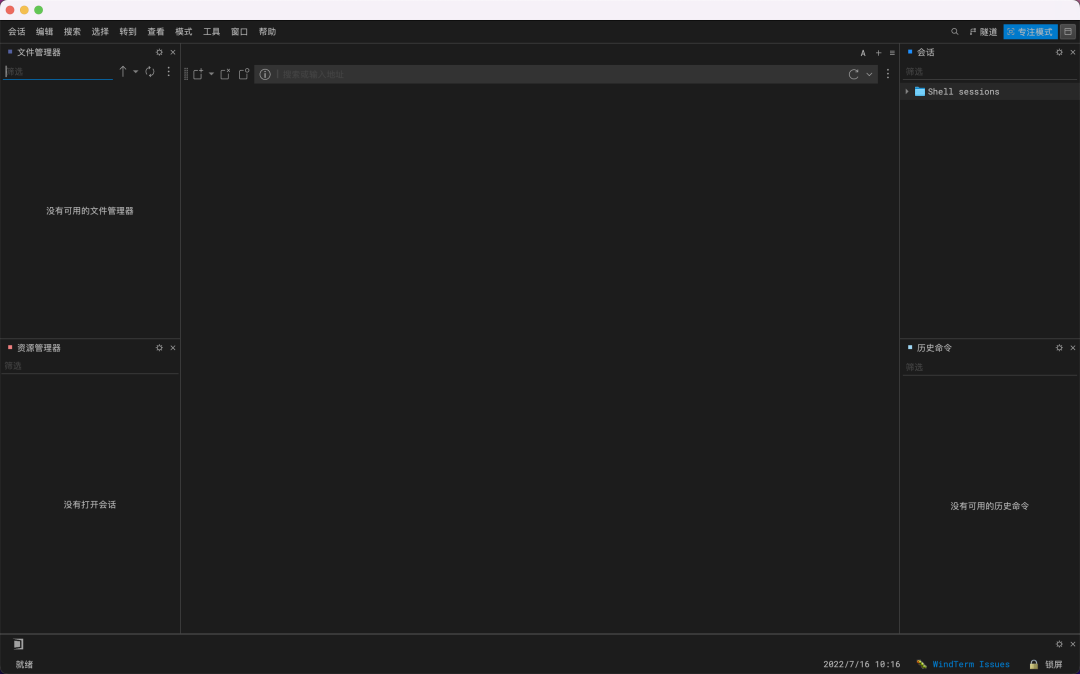Screen dimensions: 1080x674
Task: Click the info icon beside the address field
Action: (x=265, y=74)
